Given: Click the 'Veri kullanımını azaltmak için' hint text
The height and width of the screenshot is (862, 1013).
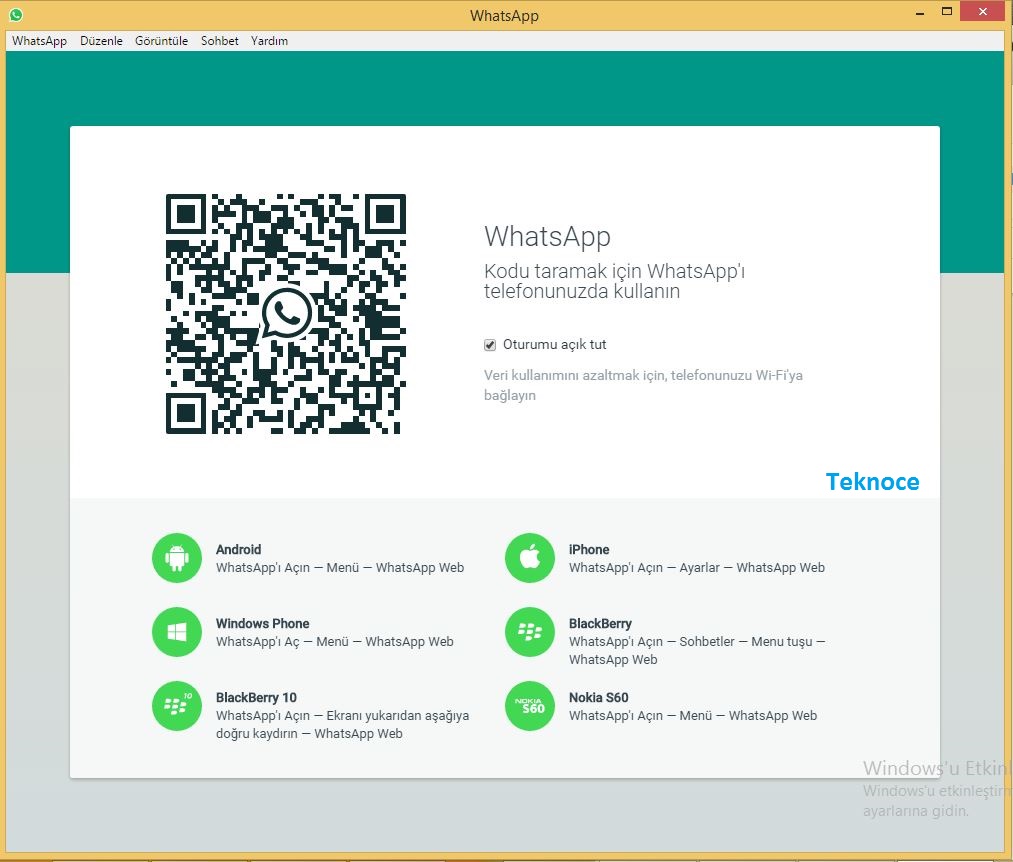Looking at the screenshot, I should pos(643,385).
